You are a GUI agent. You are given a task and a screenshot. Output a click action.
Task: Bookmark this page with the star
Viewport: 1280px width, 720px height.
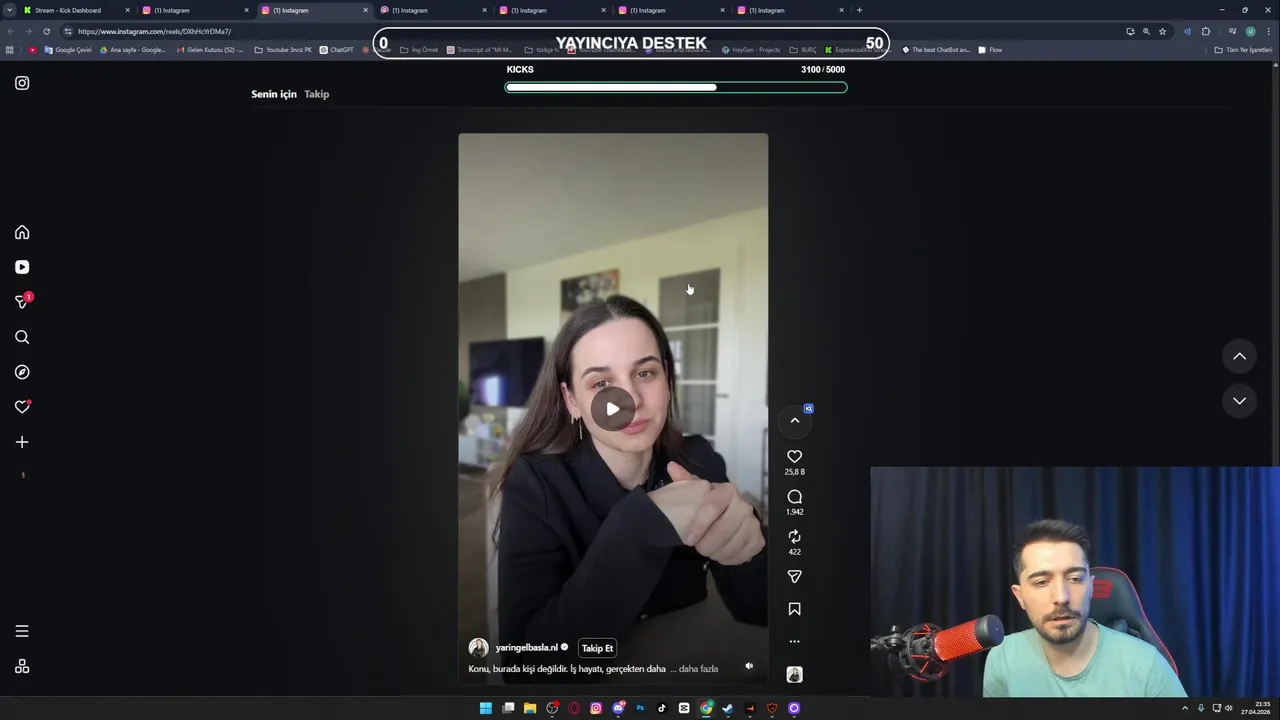1162,31
